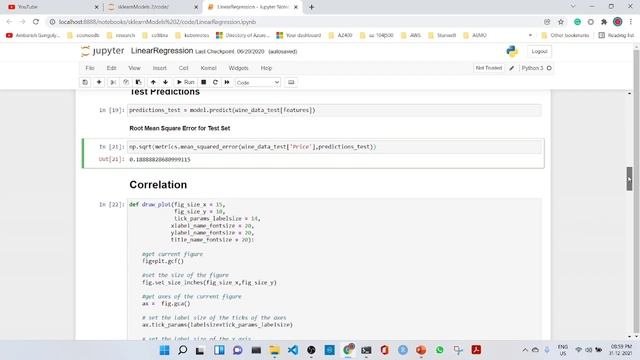Image resolution: width=640 pixels, height=360 pixels.
Task: Open PowerPoint from the taskbar
Action: pyautogui.click(x=421, y=350)
